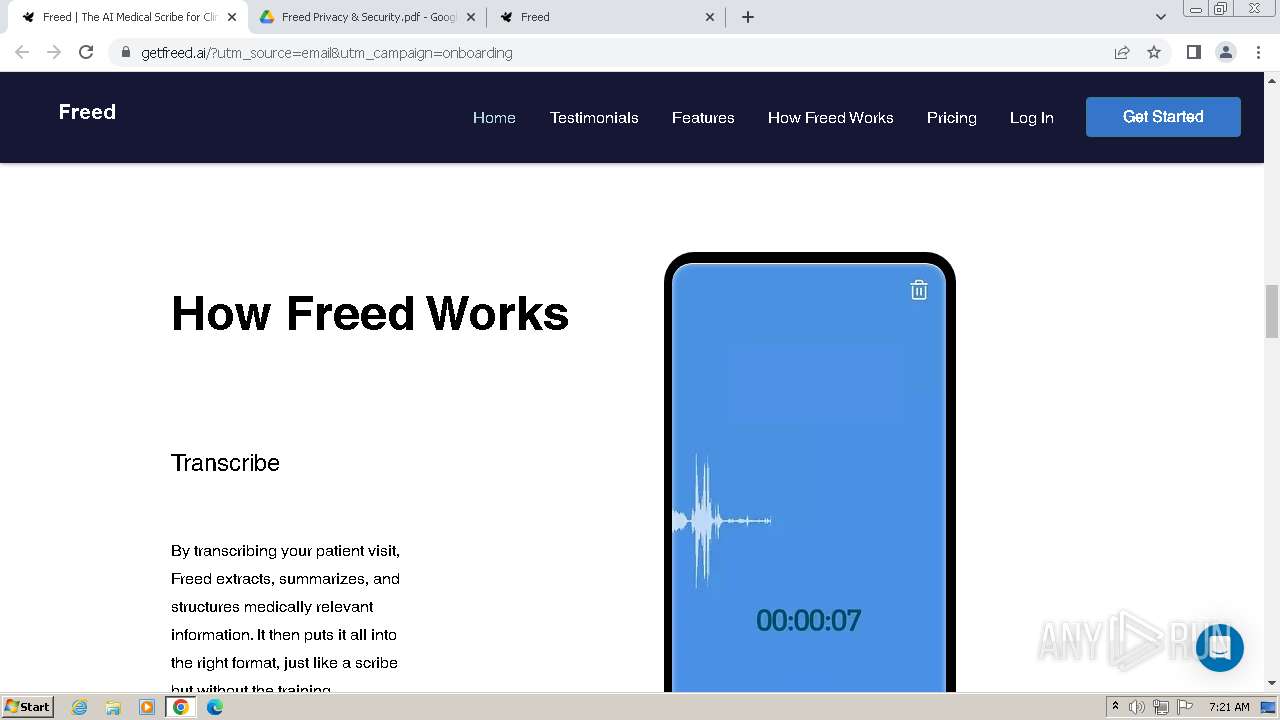Screen dimensions: 1280x720
Task: Click the Transcribe heading
Action: pos(225,463)
